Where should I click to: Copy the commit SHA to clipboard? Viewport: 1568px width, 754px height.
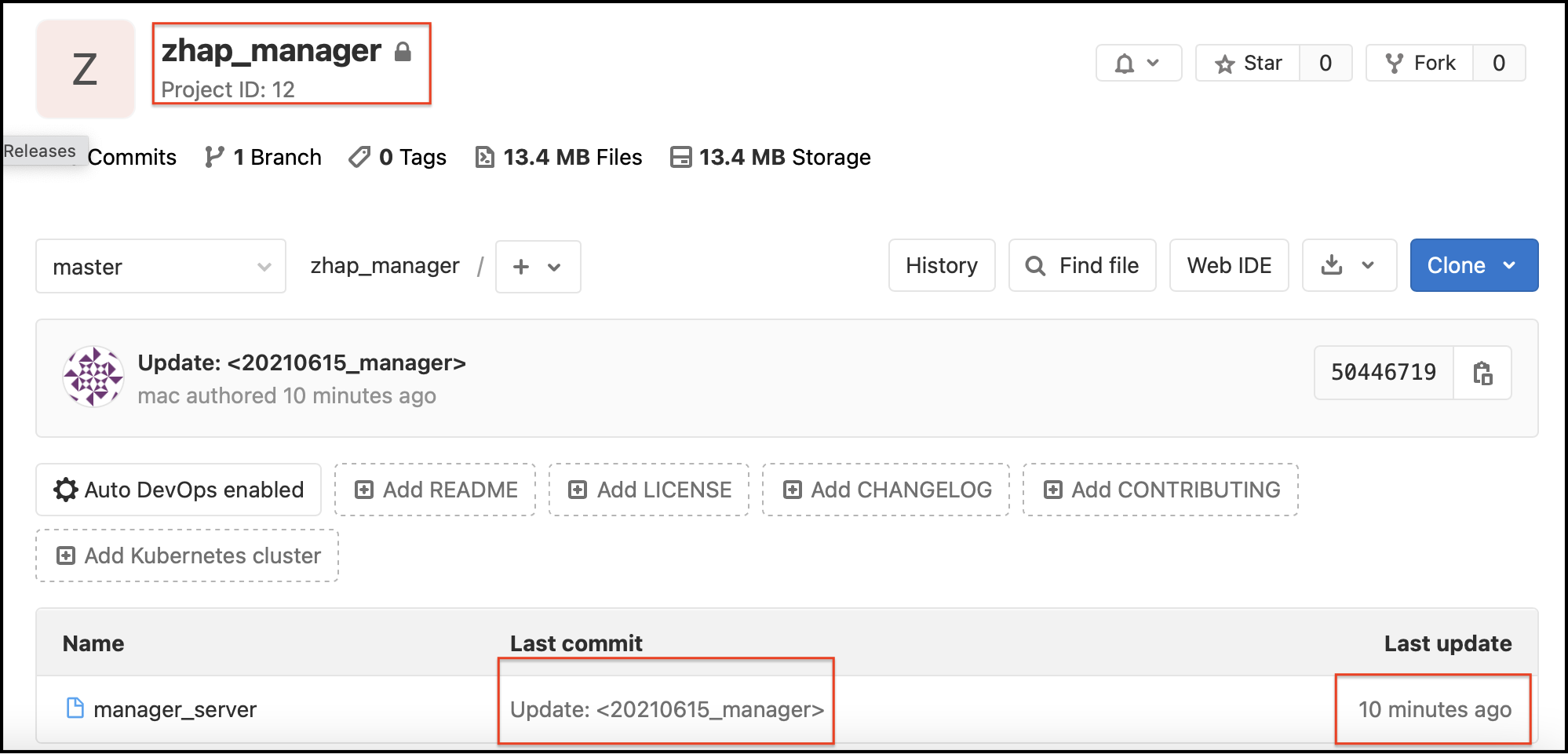pos(1482,373)
